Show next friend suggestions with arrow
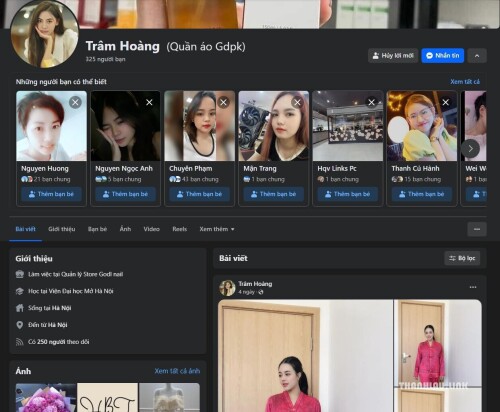This screenshot has width=500, height=412. coord(470,149)
